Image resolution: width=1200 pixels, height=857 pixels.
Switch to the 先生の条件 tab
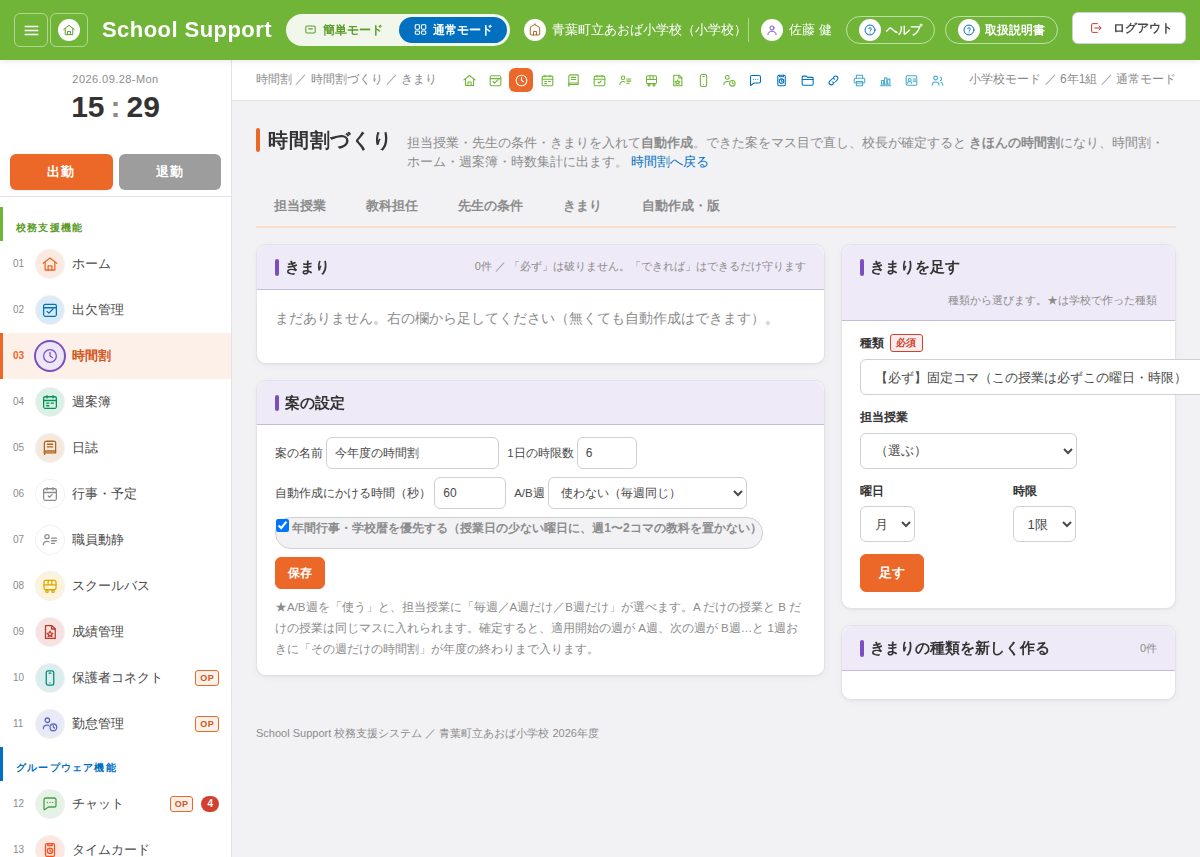click(x=490, y=206)
